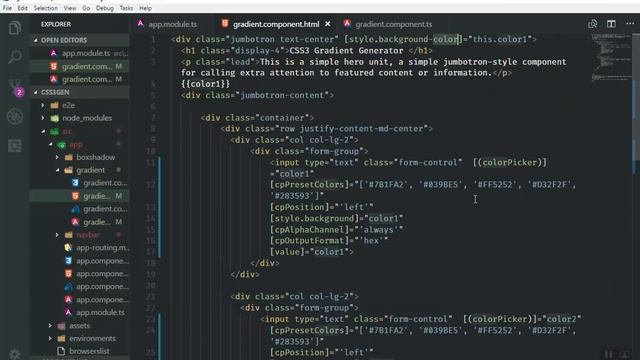The height and width of the screenshot is (360, 640).
Task: Open the View menu
Action: point(70,8)
